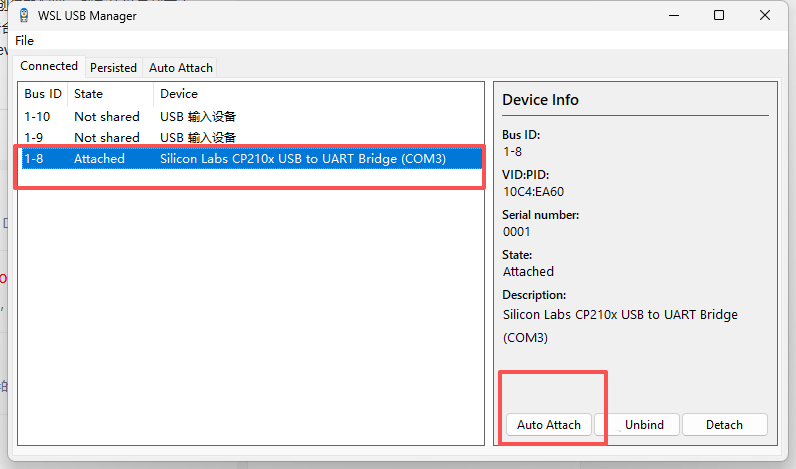
Task: Minimize the WSL USB Manager window
Action: click(674, 15)
